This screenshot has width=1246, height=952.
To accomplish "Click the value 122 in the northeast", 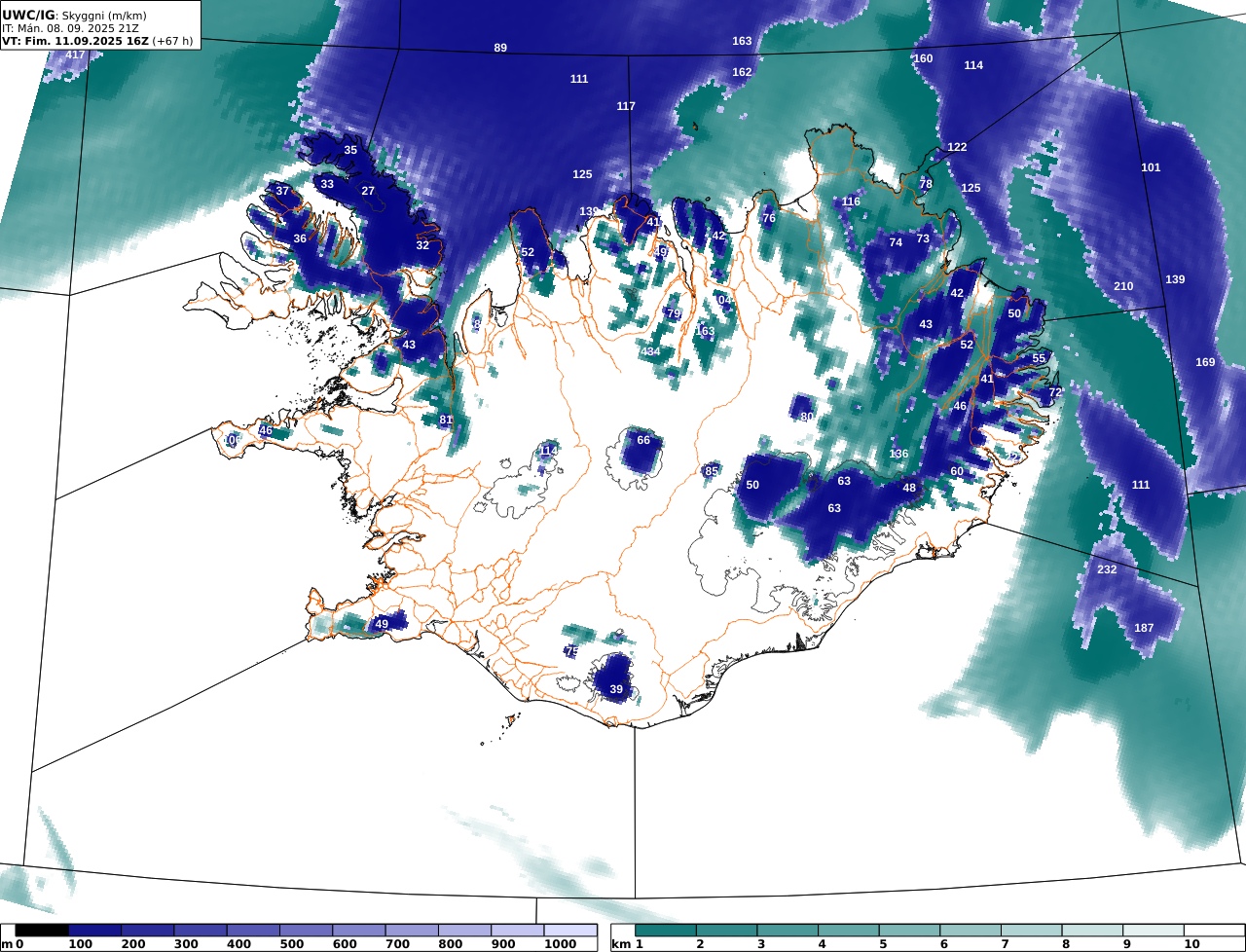I will [x=957, y=147].
